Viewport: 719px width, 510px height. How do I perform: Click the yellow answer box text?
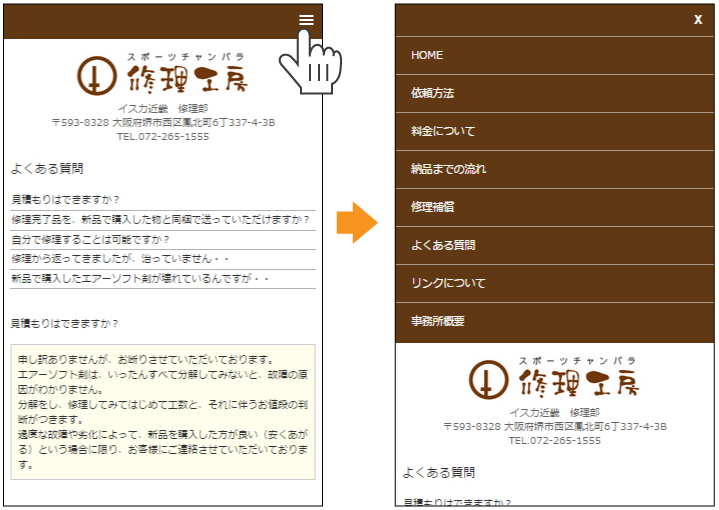pos(162,411)
